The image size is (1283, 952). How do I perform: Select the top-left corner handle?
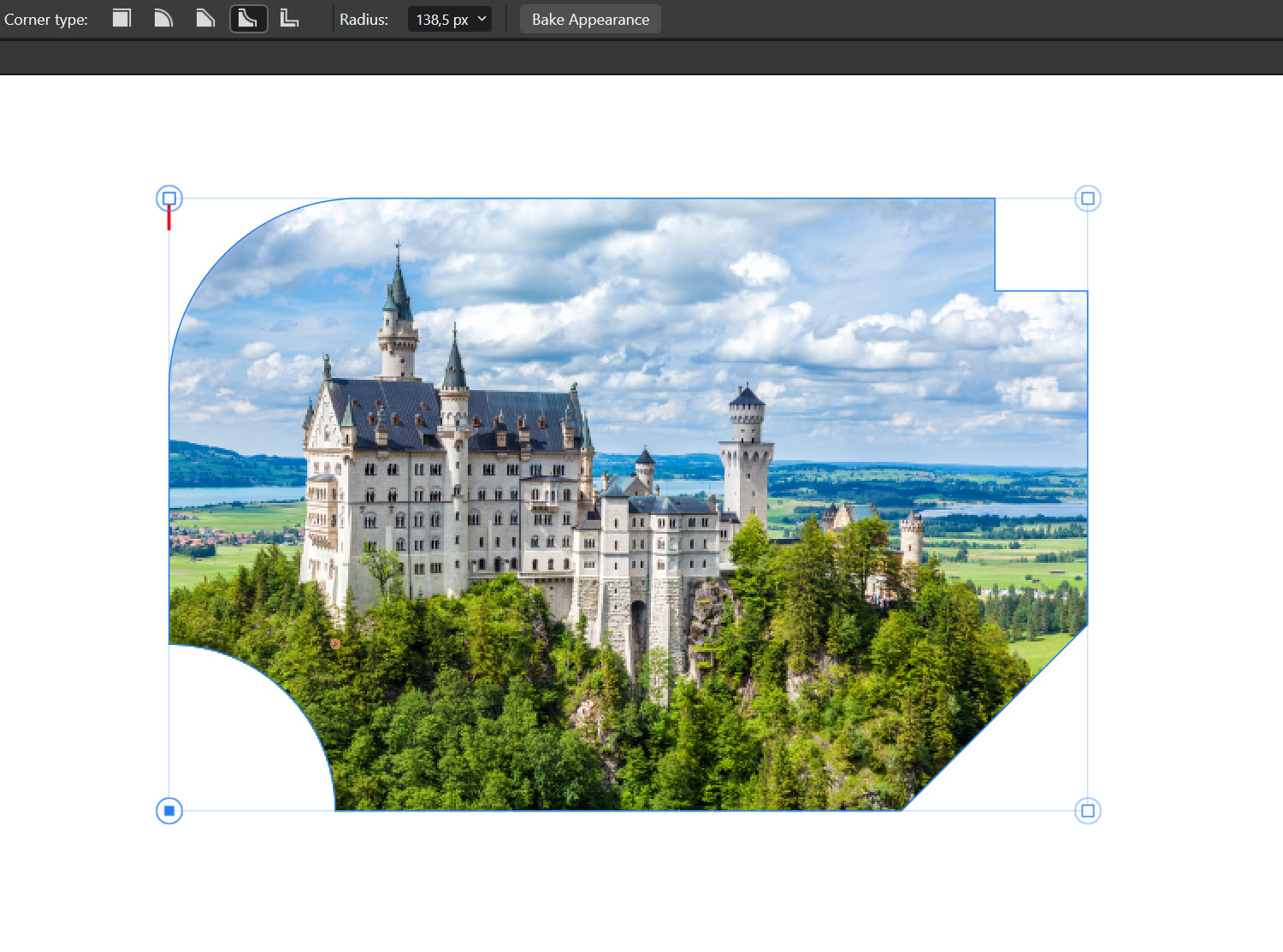pos(169,198)
